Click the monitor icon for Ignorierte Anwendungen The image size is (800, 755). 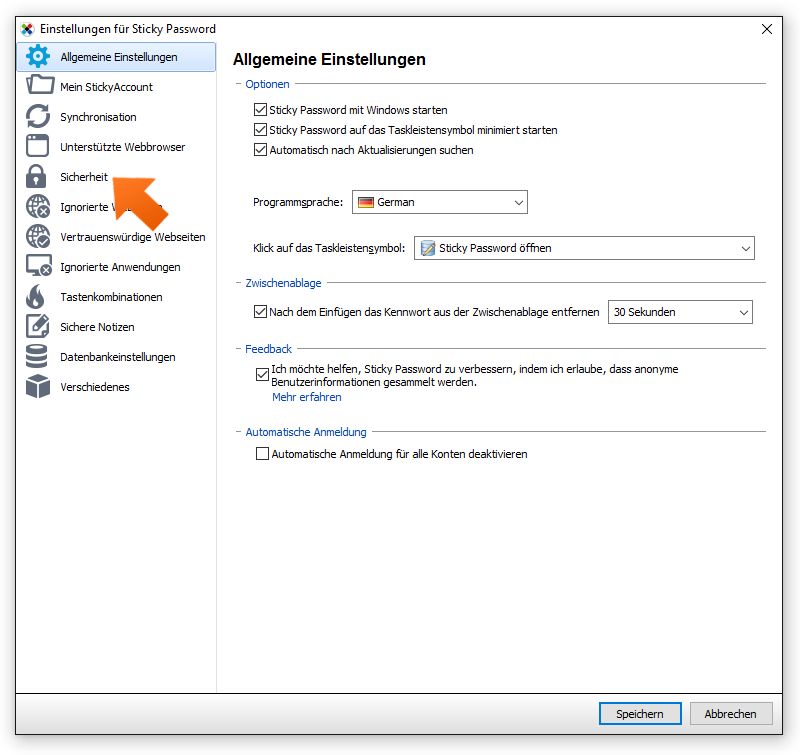[x=39, y=266]
